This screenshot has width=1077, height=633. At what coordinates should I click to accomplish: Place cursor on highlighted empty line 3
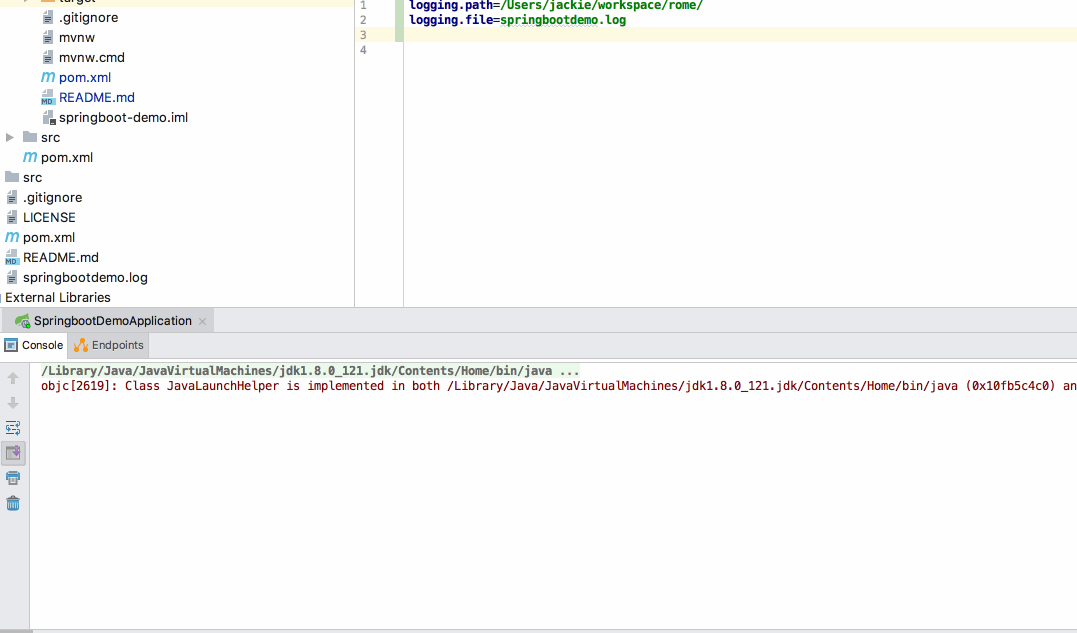point(740,35)
